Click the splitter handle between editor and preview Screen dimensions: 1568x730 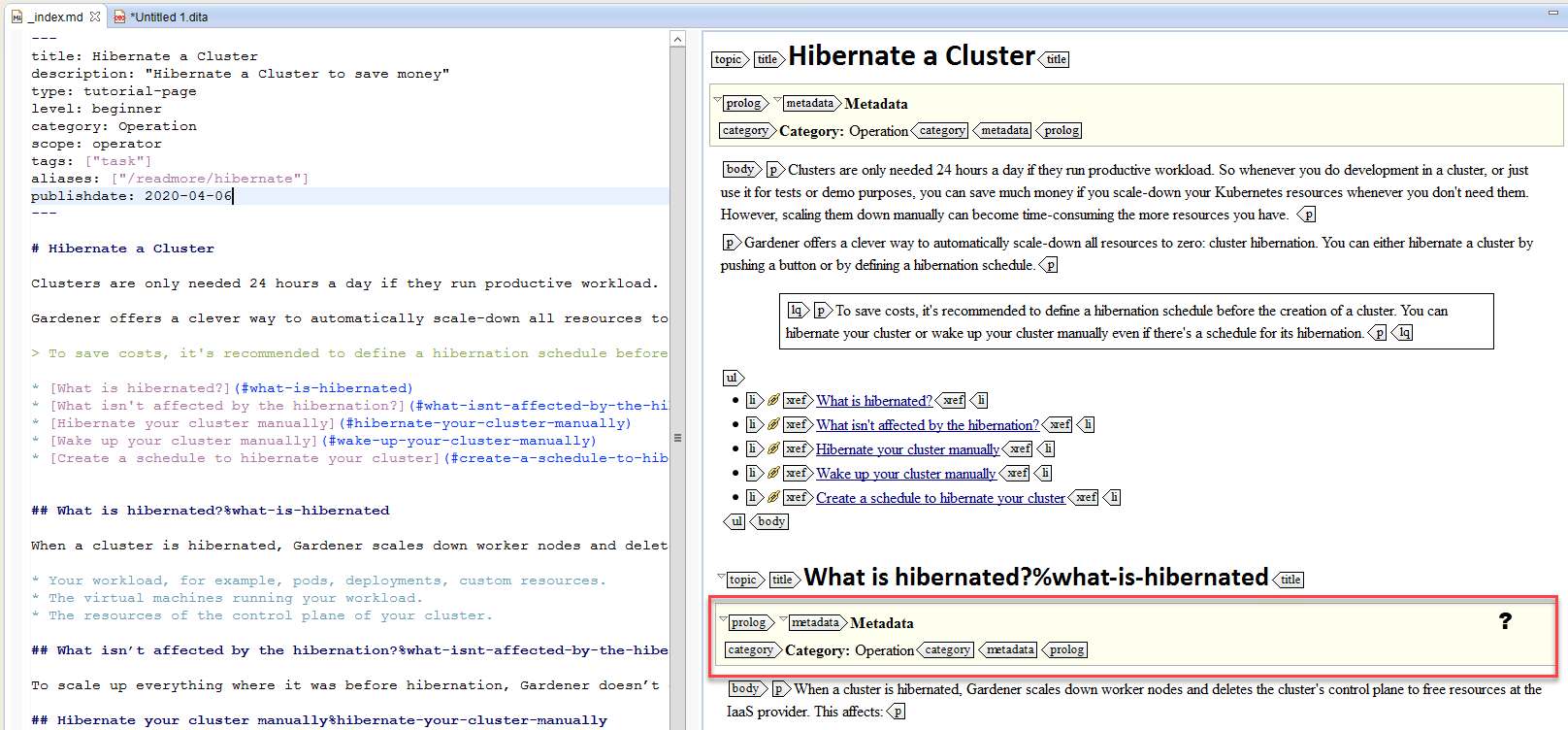pos(677,438)
